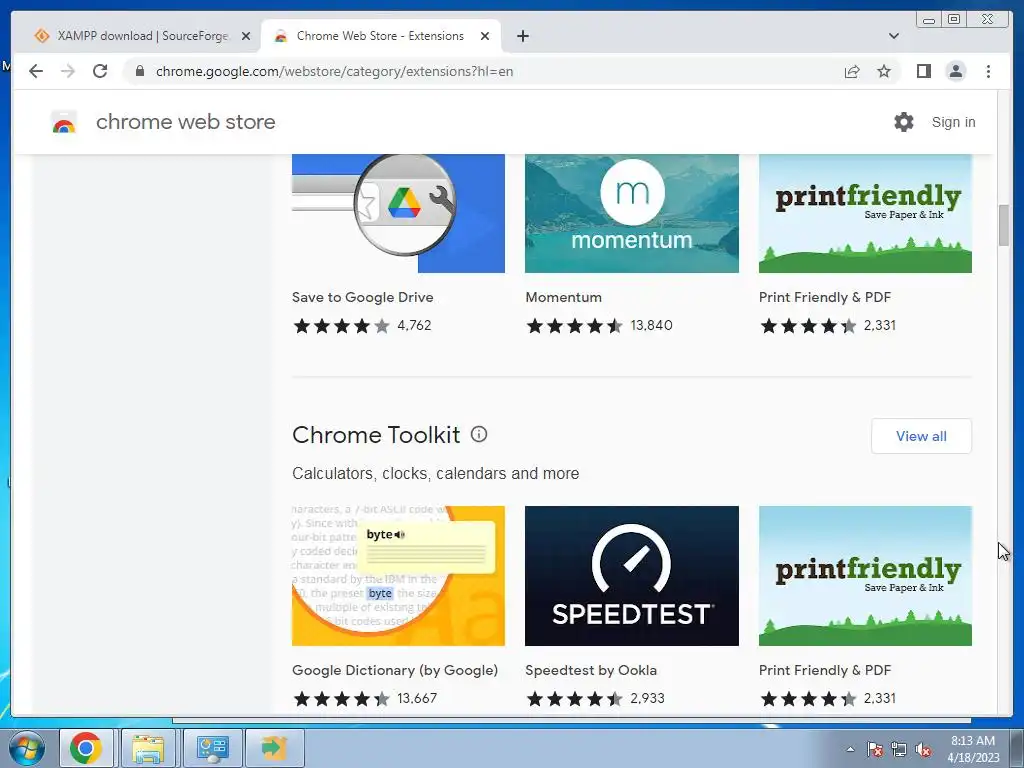Click the 13,840 ratings count
The image size is (1024, 768).
(x=651, y=325)
